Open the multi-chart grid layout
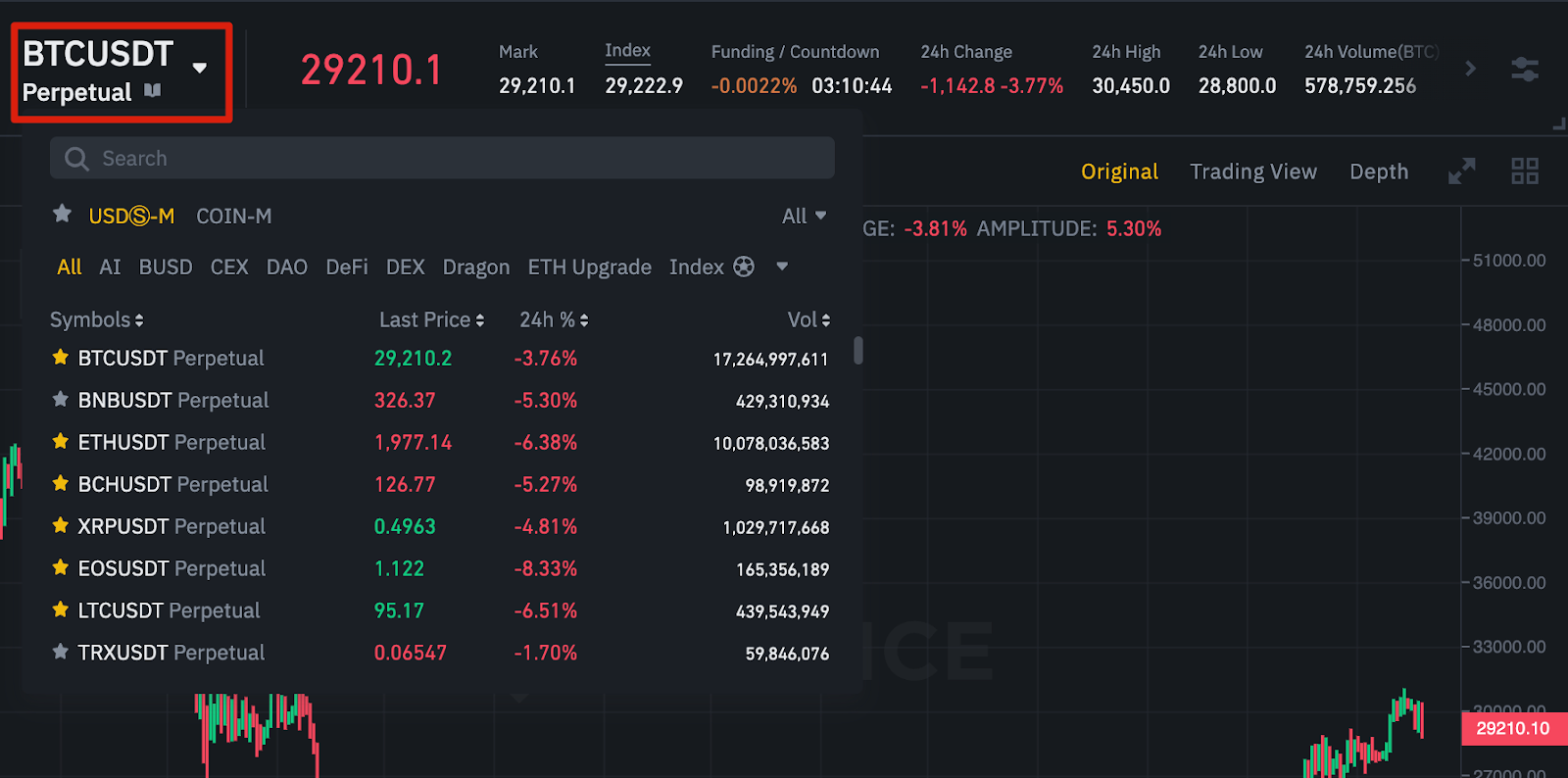Viewport: 1568px width, 778px height. tap(1524, 171)
